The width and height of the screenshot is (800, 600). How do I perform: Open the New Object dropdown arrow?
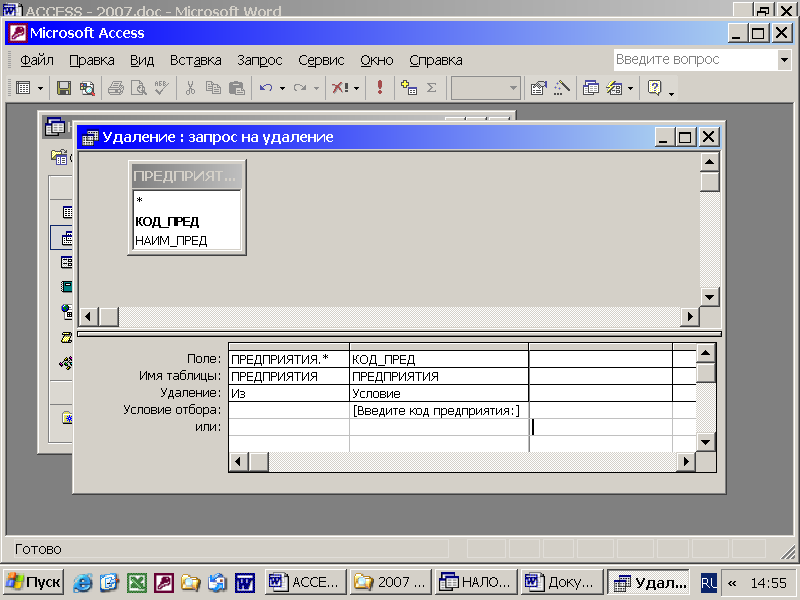pos(631,88)
